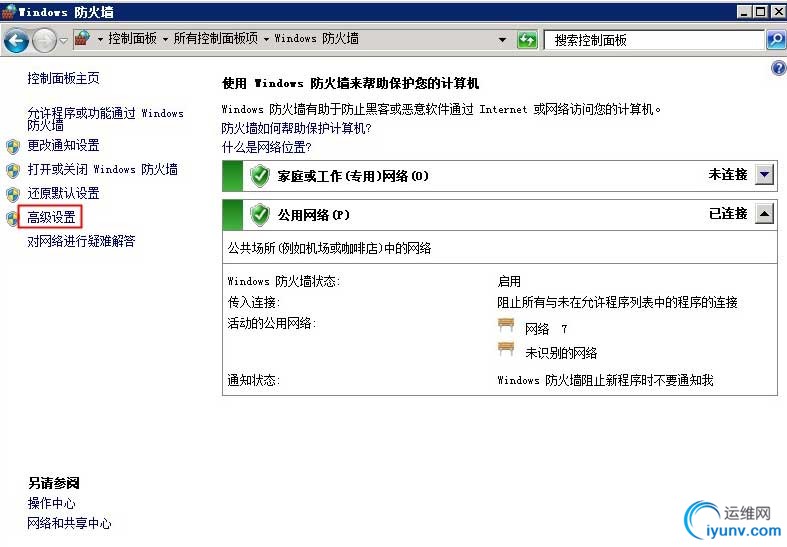Click the 网络 7 entry

point(546,329)
